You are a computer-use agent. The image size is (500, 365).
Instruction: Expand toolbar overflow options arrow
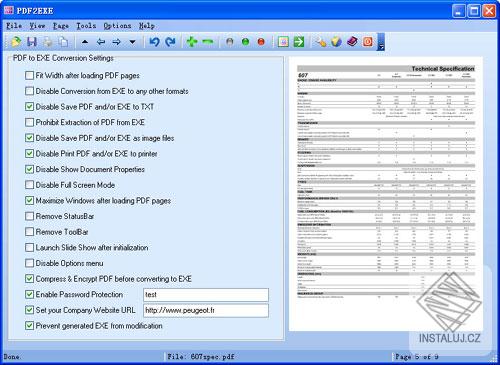[x=381, y=42]
